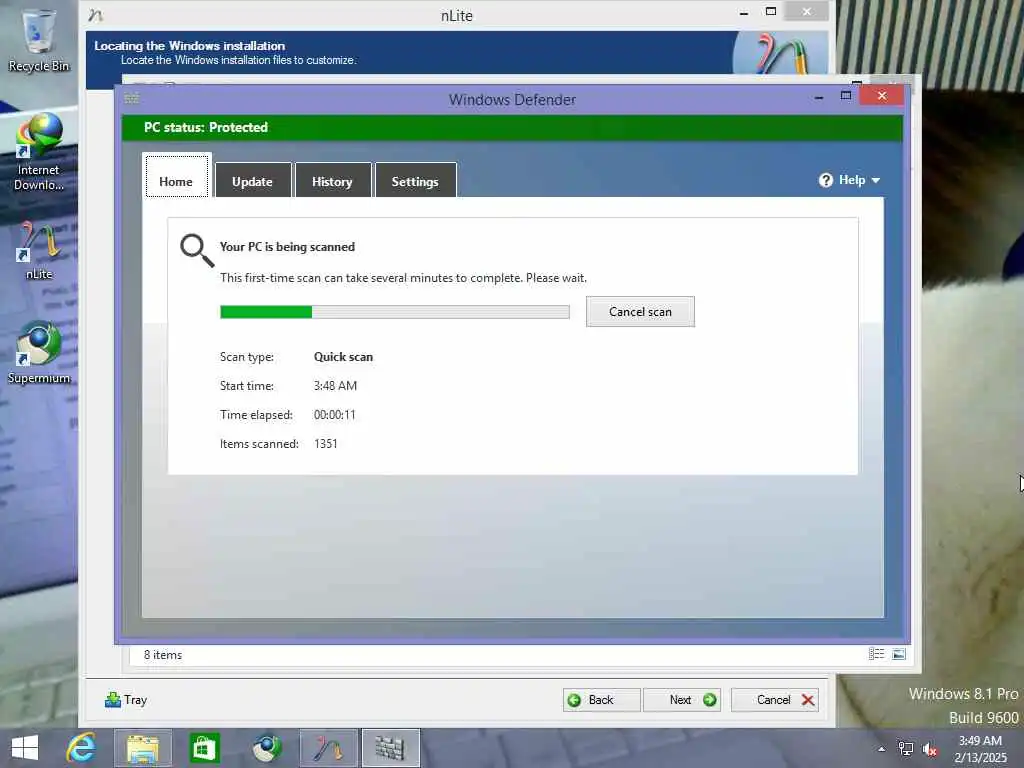Open the Recycle Bin desktop icon

tap(39, 39)
